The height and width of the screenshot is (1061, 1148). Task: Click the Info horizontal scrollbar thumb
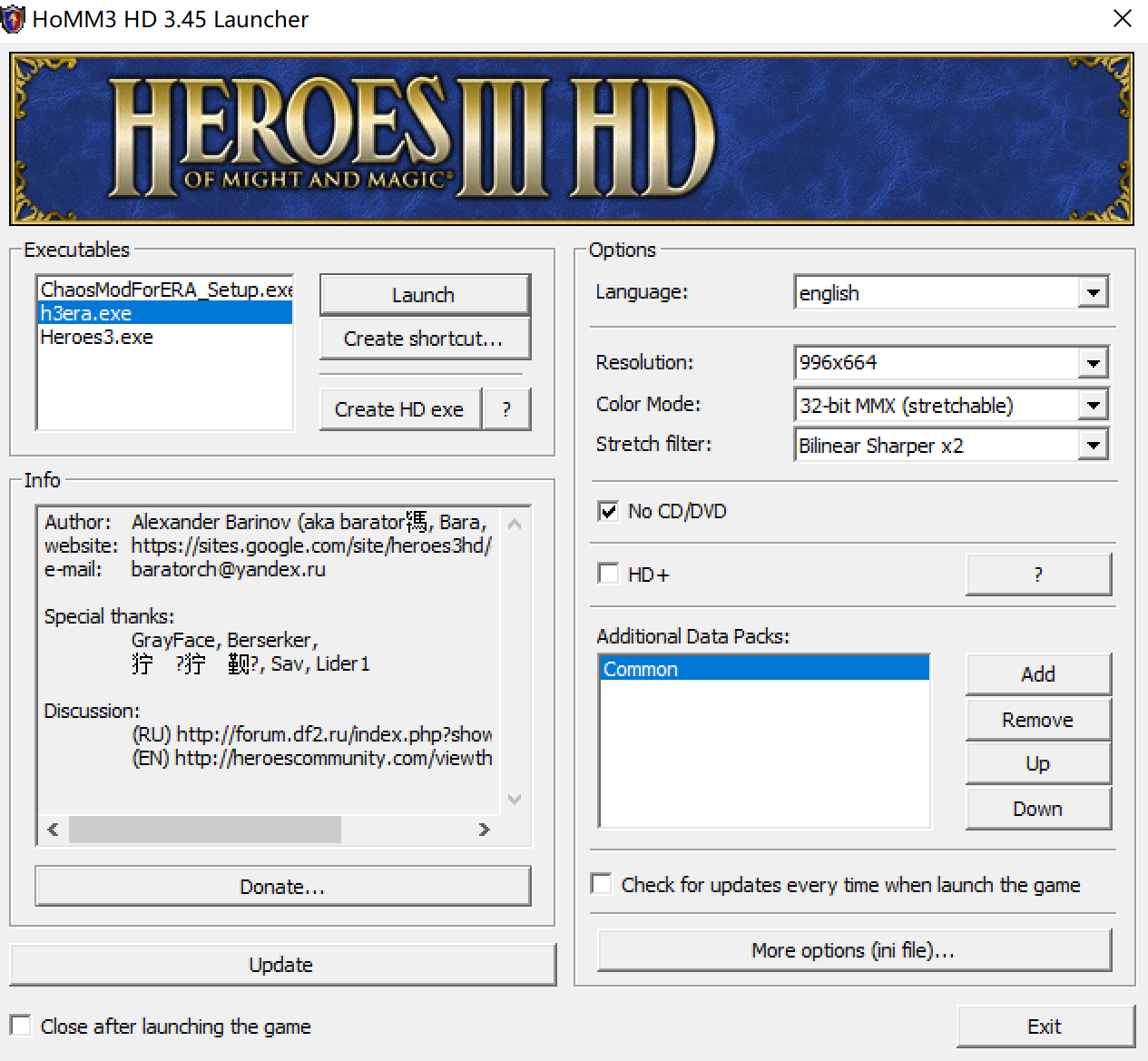coord(205,830)
